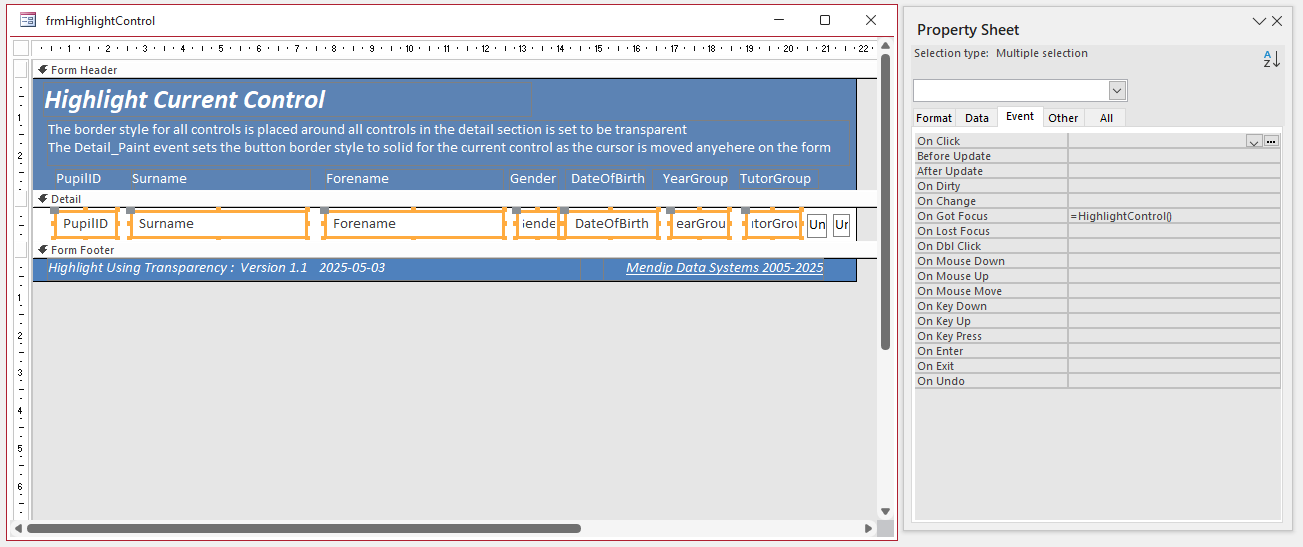Image resolution: width=1303 pixels, height=547 pixels.
Task: Select the Gender text box in Detail
Action: [x=538, y=224]
